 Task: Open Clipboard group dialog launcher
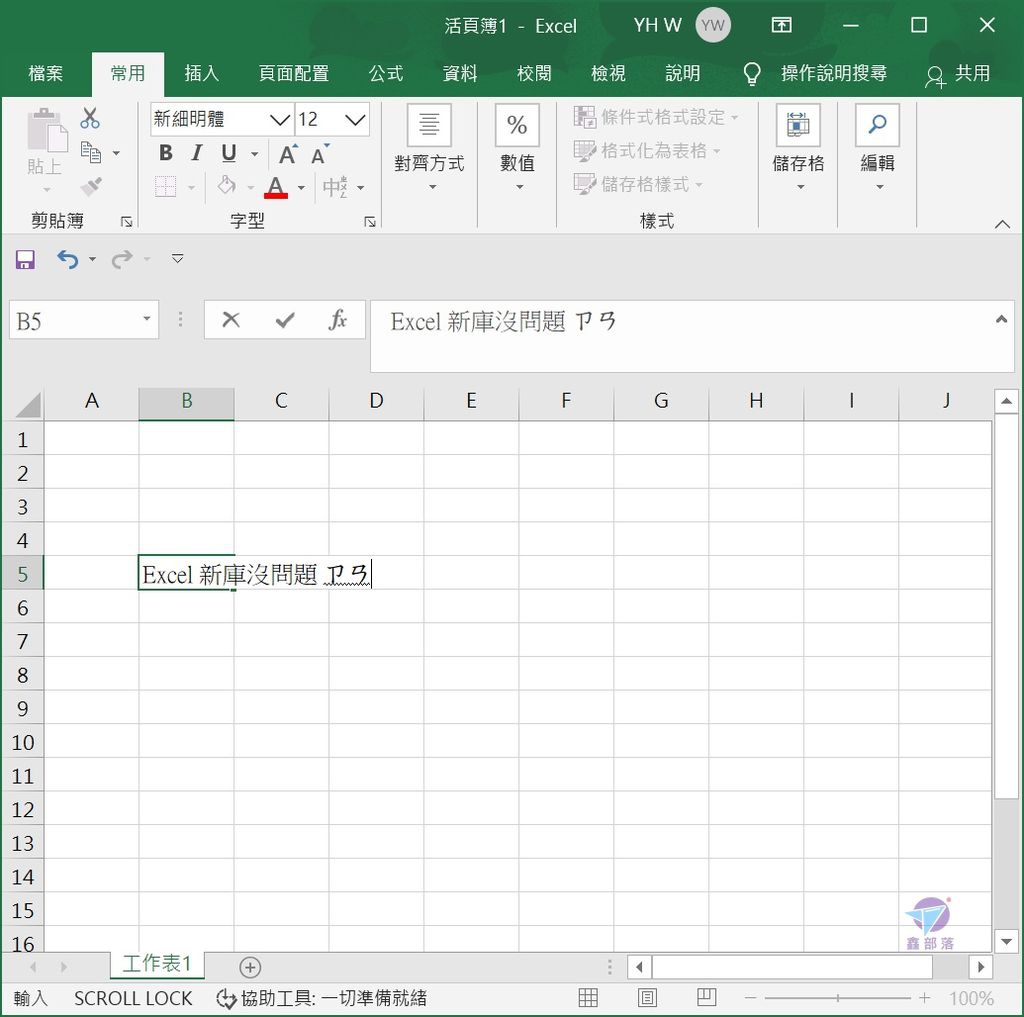(x=127, y=222)
